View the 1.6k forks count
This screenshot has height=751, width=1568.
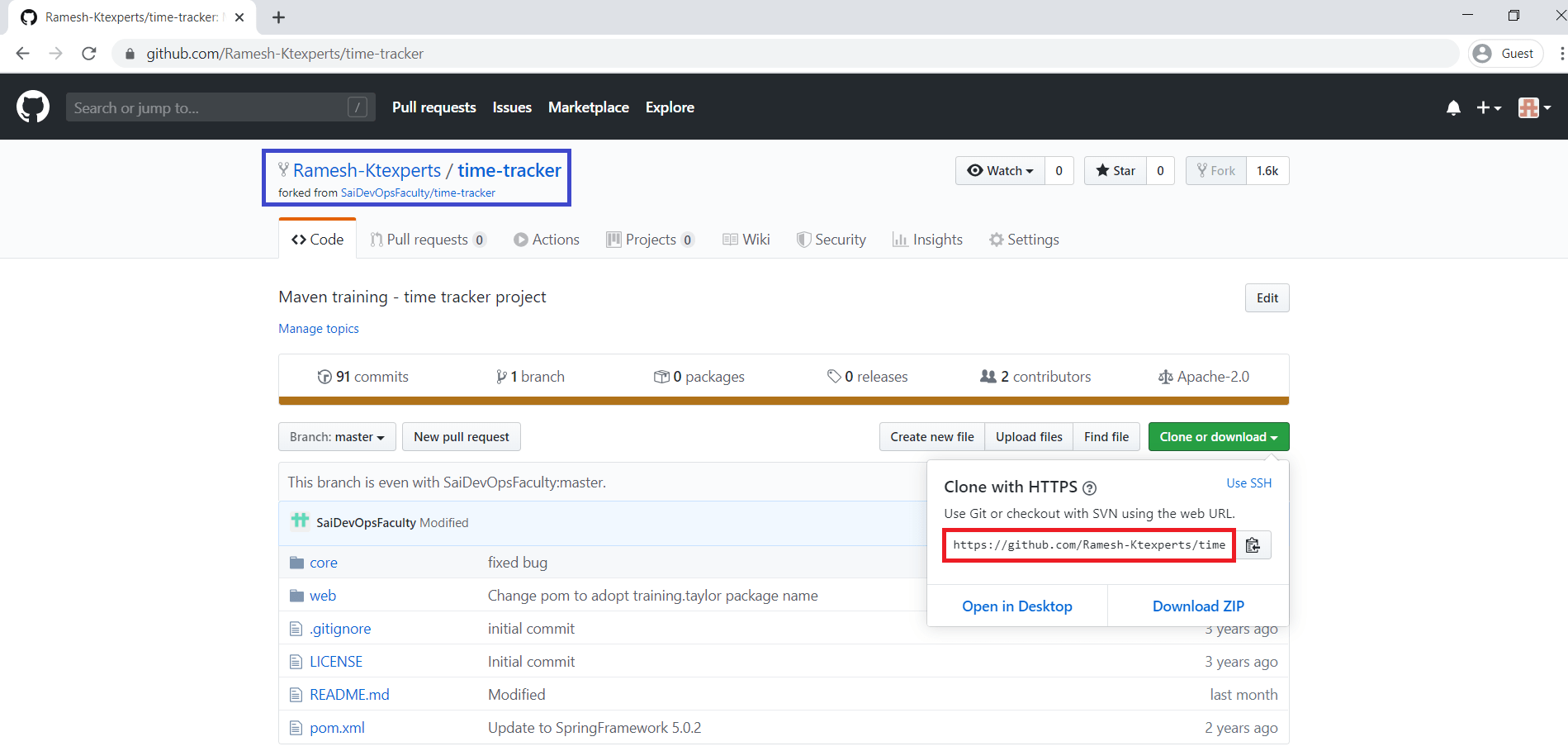click(x=1267, y=171)
